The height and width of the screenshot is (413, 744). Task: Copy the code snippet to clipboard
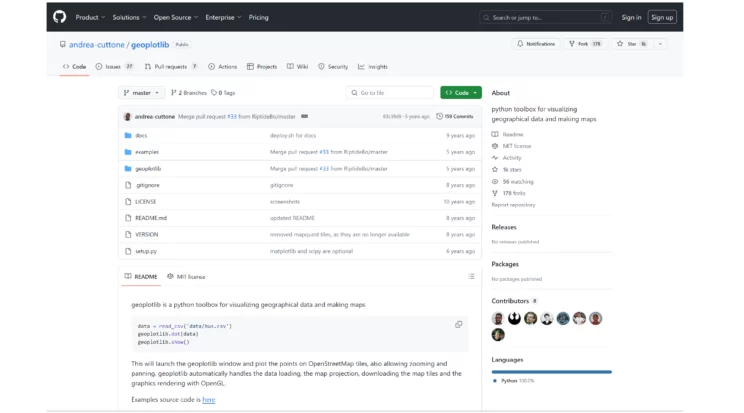coord(458,325)
